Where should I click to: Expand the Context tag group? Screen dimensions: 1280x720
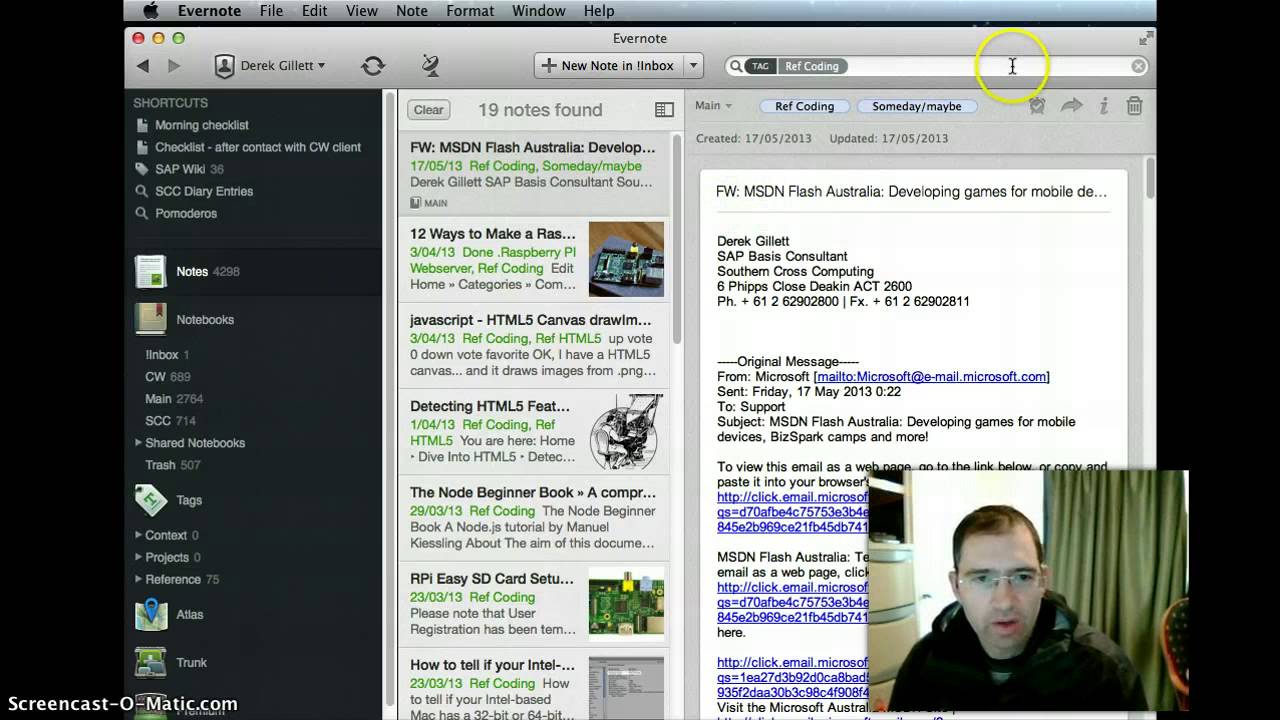[x=139, y=535]
